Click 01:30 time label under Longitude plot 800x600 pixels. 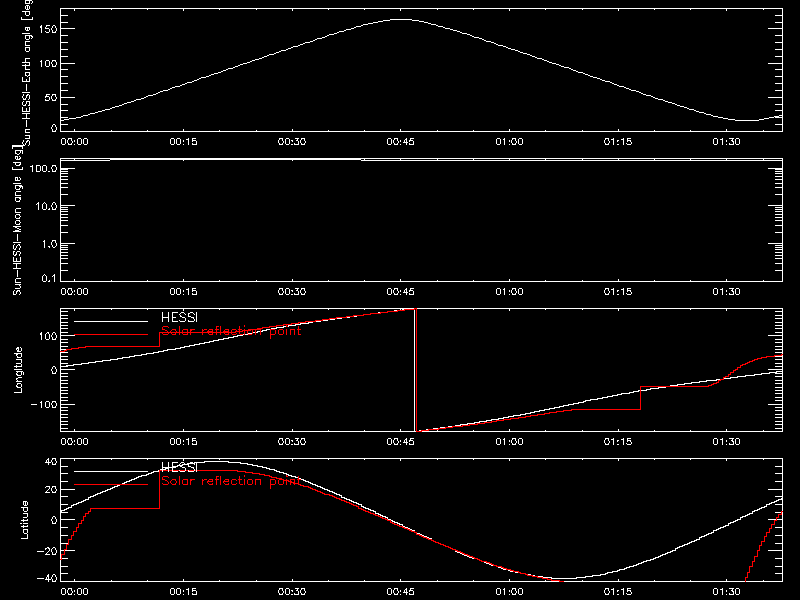727,441
